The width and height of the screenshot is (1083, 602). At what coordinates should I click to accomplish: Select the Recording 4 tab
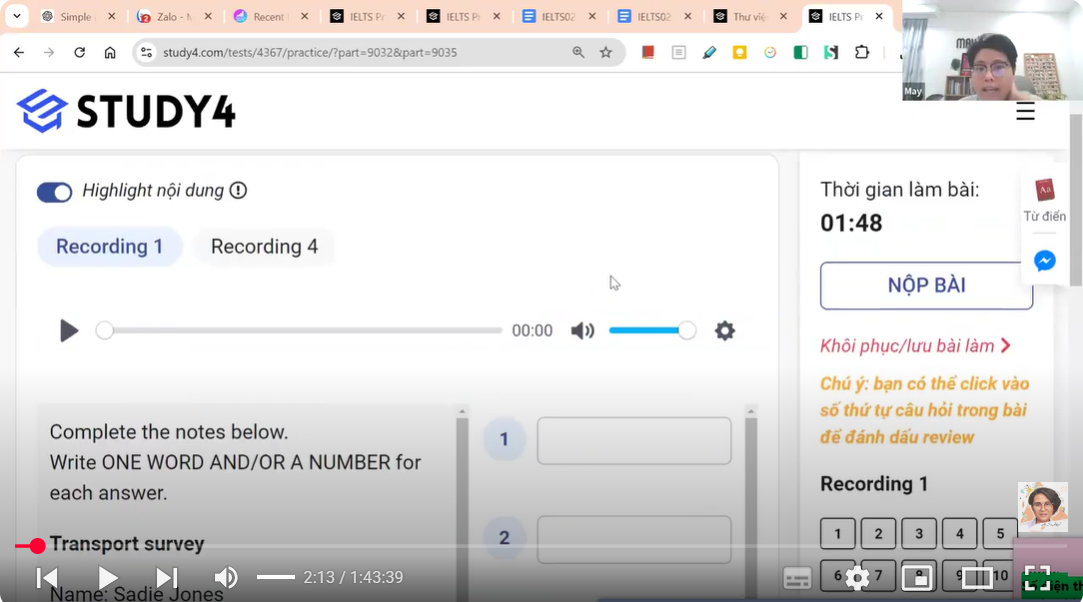pyautogui.click(x=264, y=246)
